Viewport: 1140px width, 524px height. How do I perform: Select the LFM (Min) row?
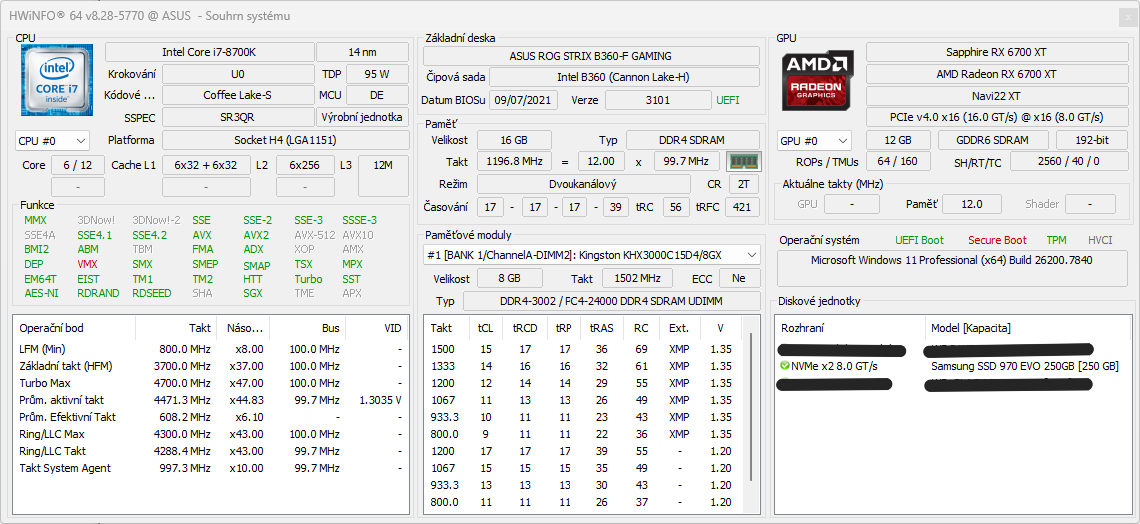point(211,349)
